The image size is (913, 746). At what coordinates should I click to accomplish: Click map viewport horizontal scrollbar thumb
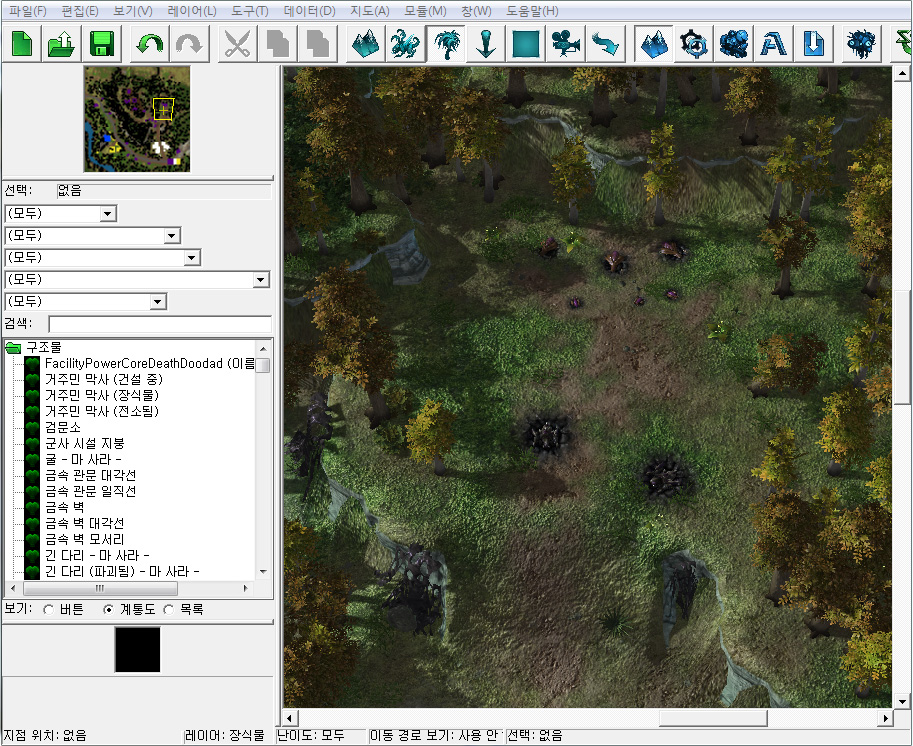coord(713,718)
